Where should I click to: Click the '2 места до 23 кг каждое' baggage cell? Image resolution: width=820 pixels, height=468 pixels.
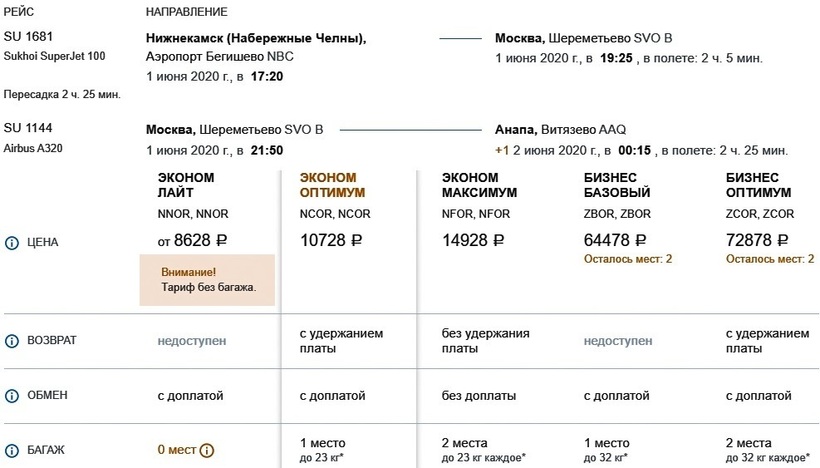coord(484,449)
